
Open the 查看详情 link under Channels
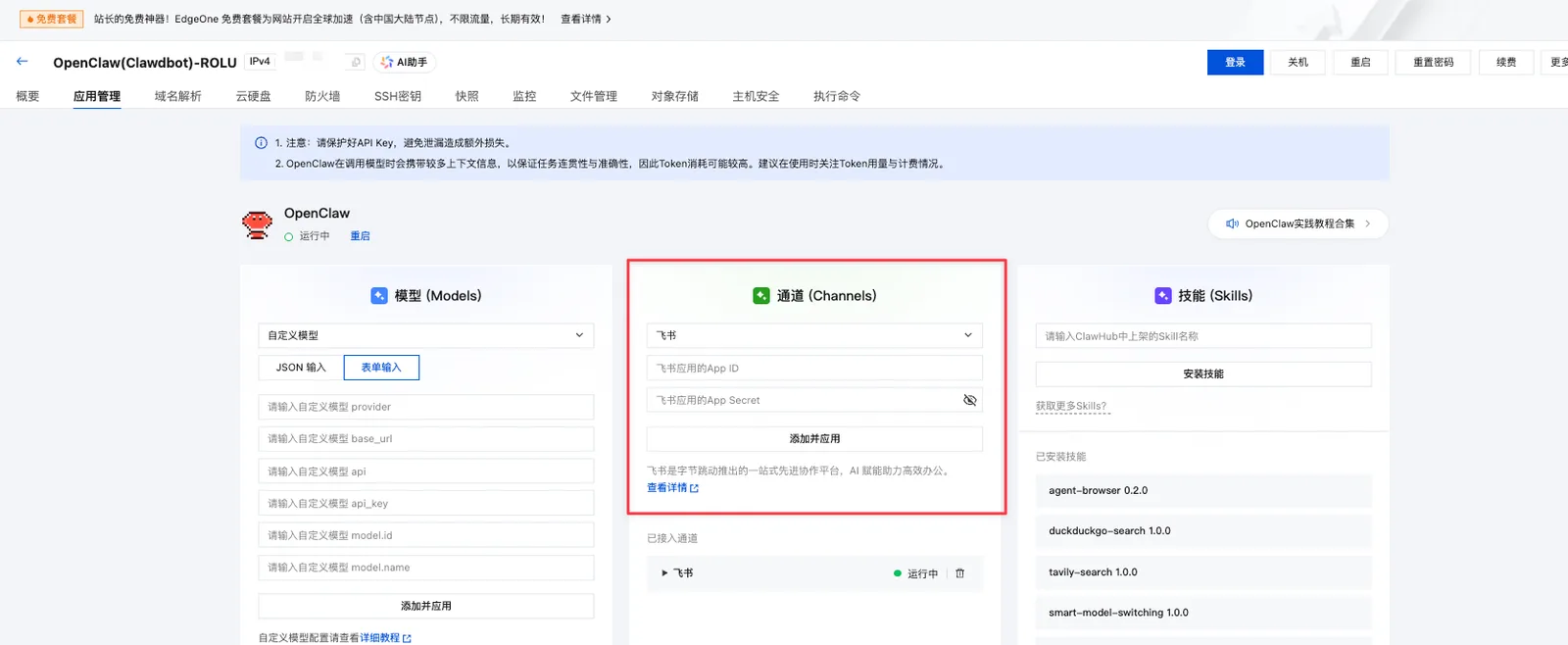click(x=672, y=488)
